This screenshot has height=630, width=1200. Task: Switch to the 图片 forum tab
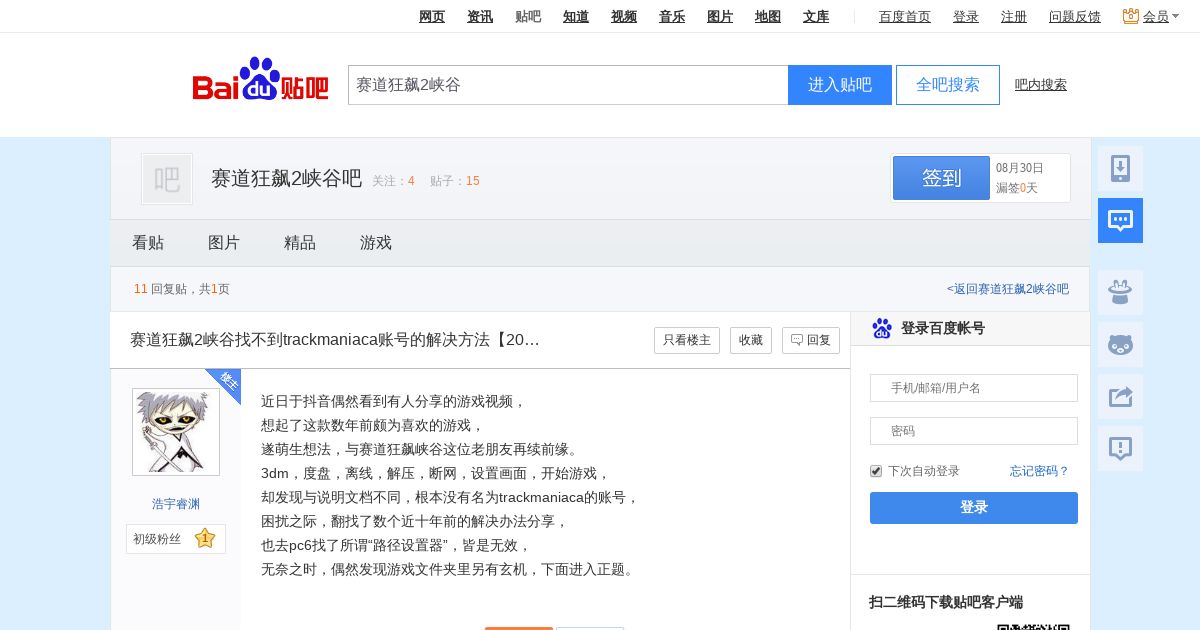[x=224, y=243]
